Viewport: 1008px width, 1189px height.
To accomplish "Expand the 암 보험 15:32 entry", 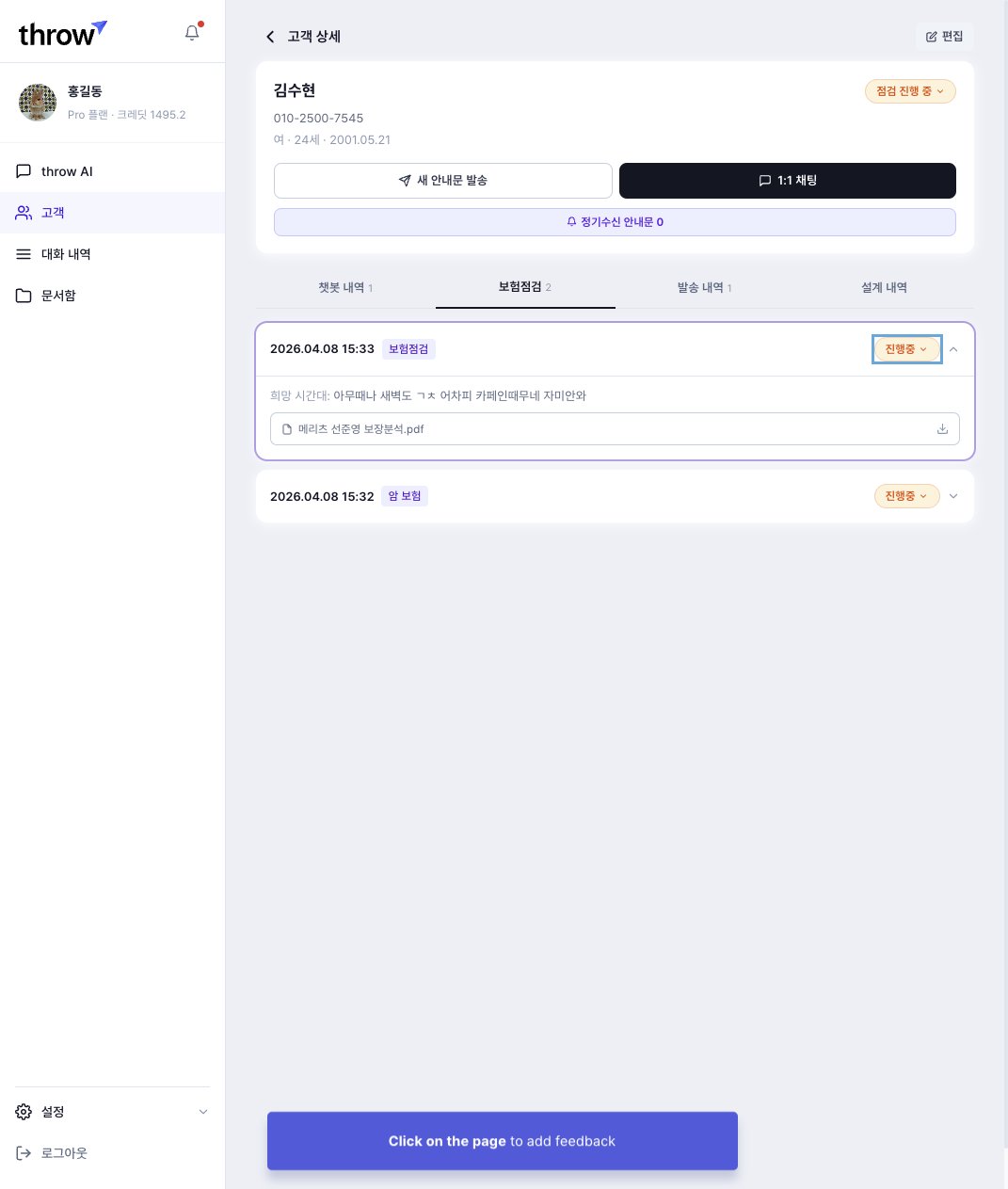I will tap(953, 496).
